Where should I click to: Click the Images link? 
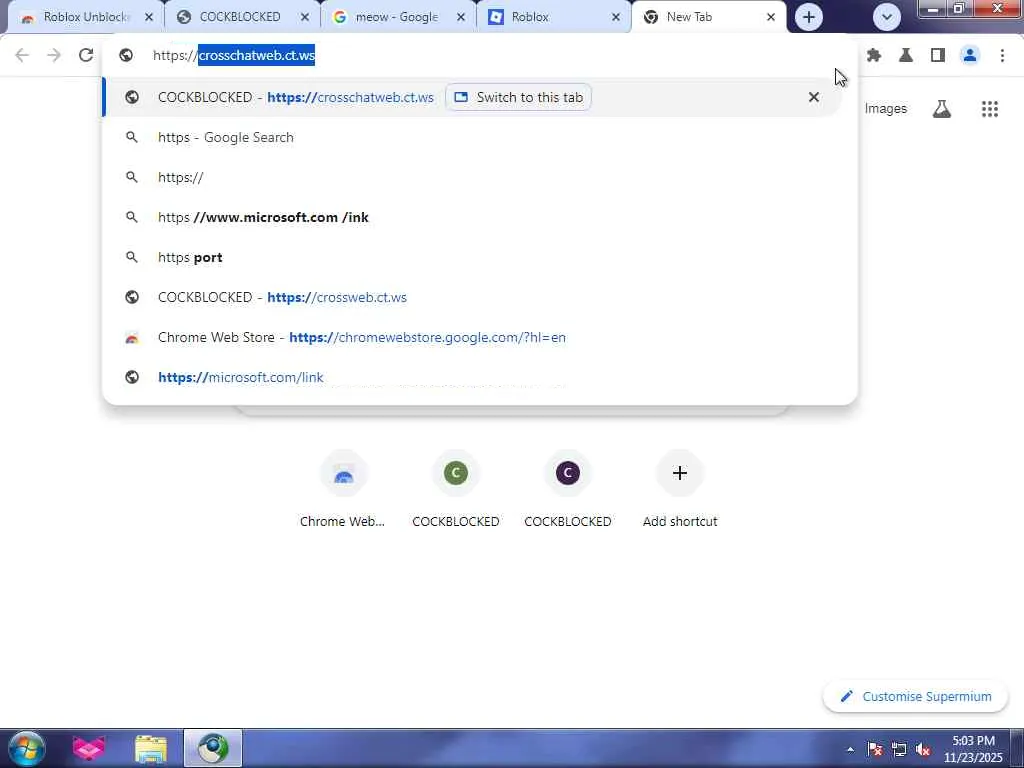pyautogui.click(x=886, y=109)
